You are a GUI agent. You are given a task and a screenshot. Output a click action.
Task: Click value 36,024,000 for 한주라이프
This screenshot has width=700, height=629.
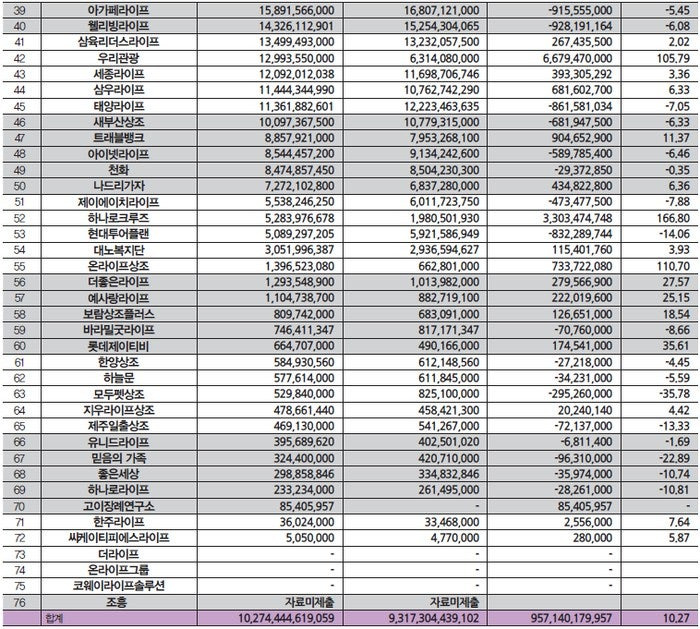307,522
